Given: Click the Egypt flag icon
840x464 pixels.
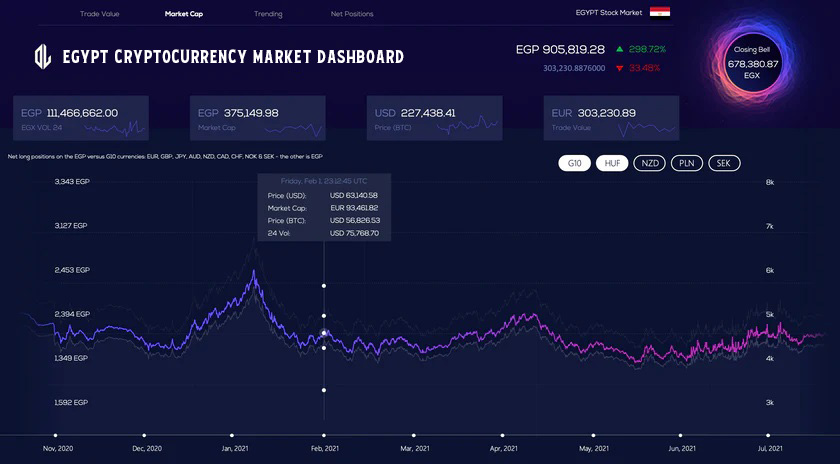Looking at the screenshot, I should 660,12.
